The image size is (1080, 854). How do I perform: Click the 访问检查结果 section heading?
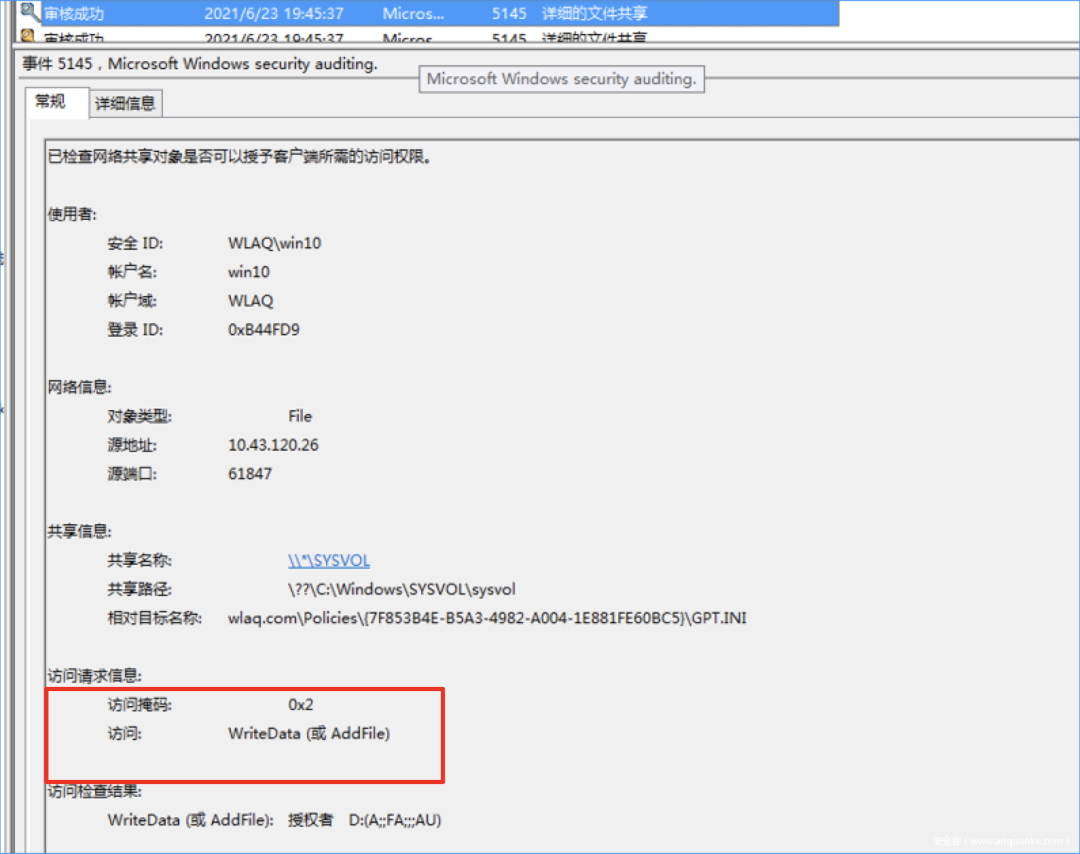(x=94, y=791)
